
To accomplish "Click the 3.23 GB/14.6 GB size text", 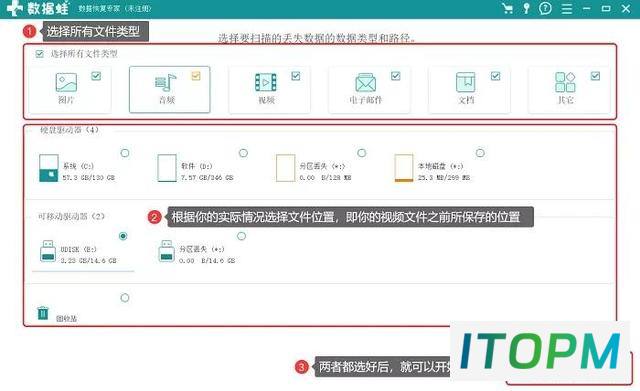I will pos(89,260).
